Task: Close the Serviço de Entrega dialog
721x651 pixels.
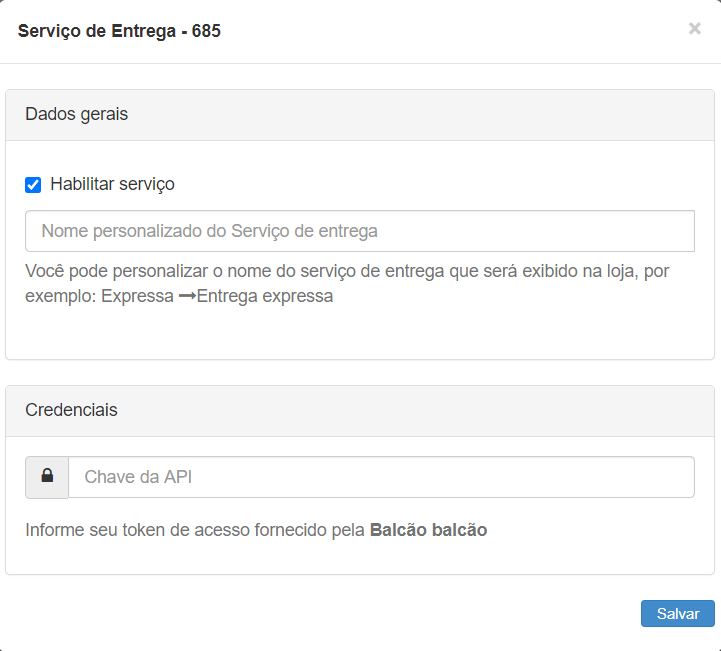Action: (694, 29)
